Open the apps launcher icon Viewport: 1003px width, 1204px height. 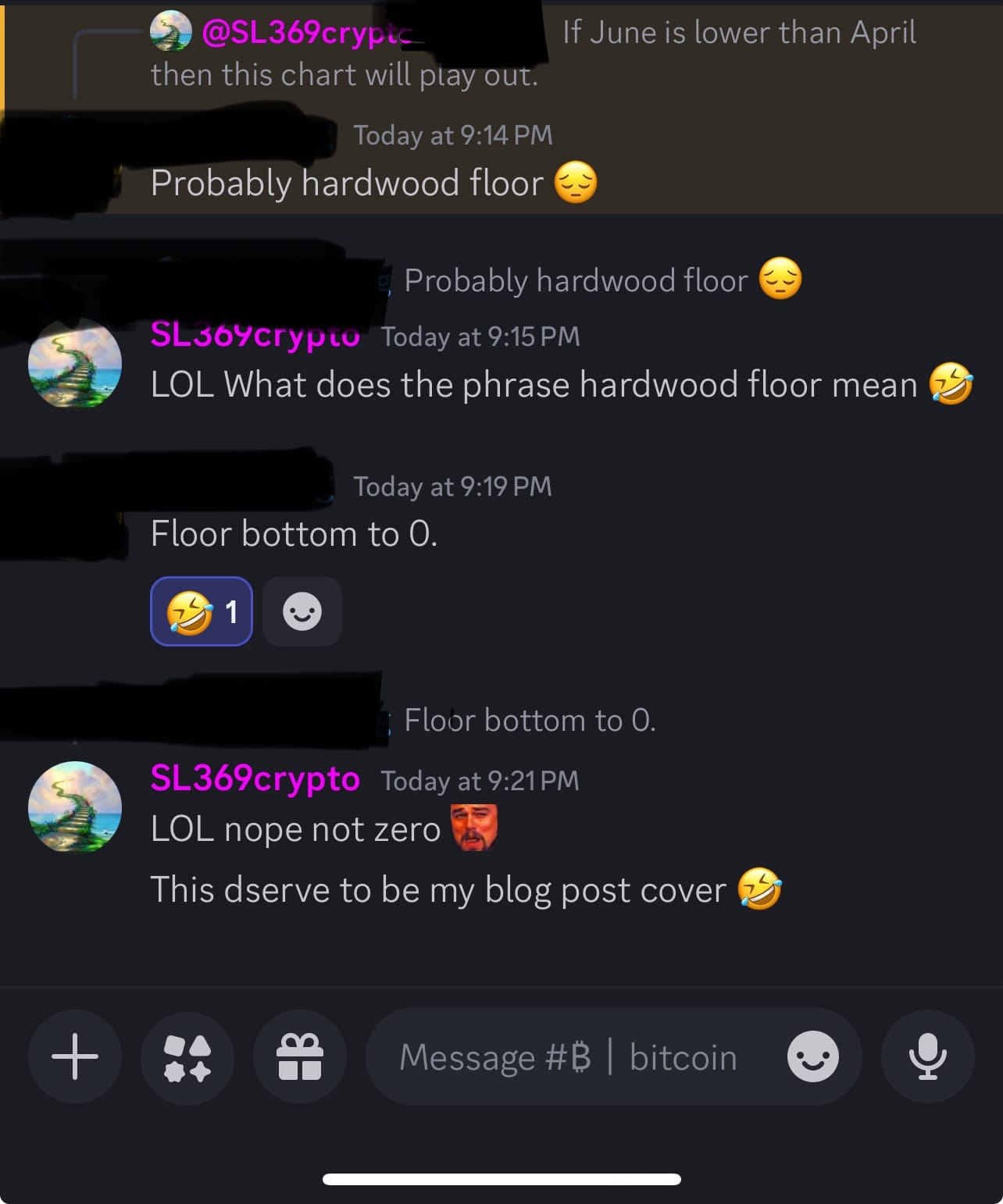[187, 1056]
